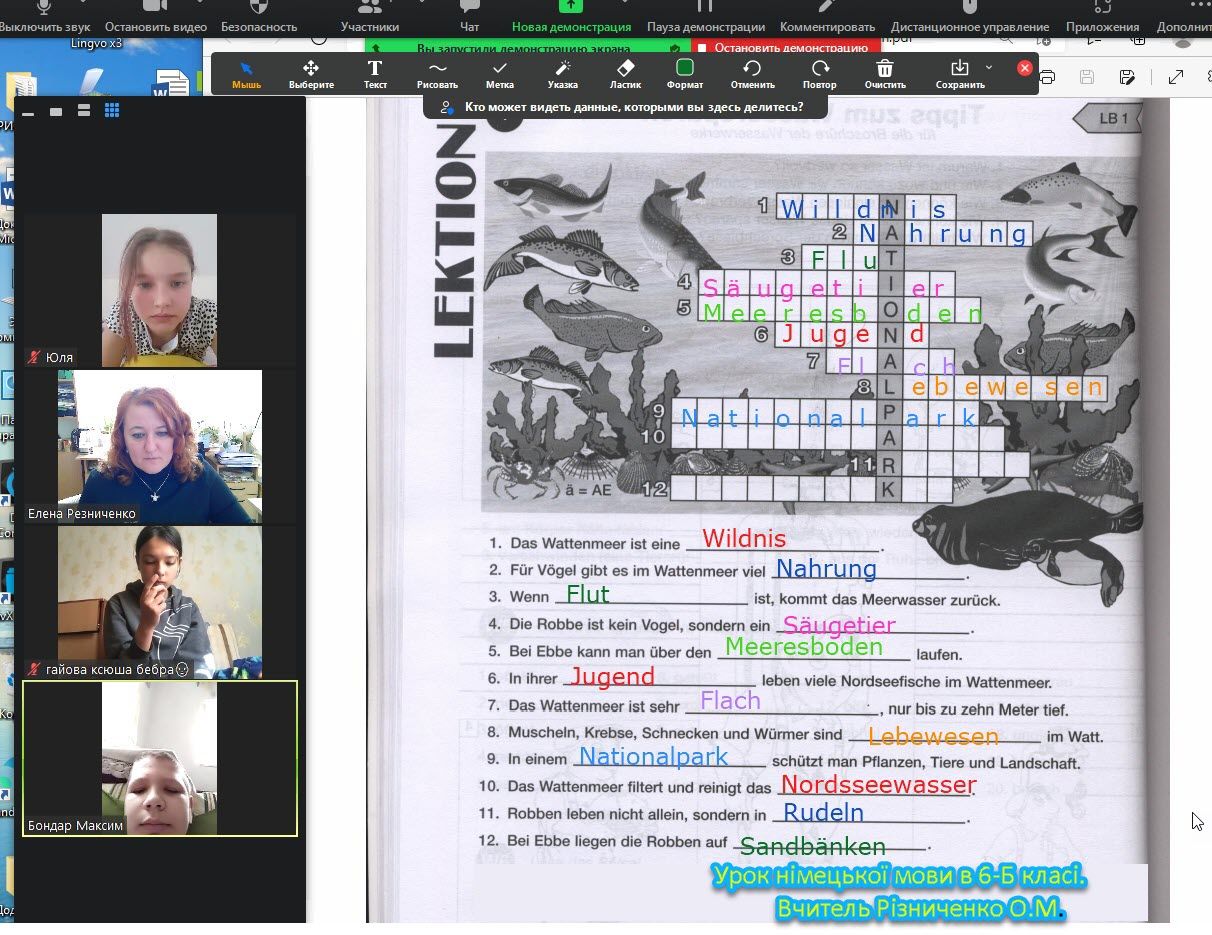Activate the Текст tool in annotation toolbar

click(x=375, y=74)
